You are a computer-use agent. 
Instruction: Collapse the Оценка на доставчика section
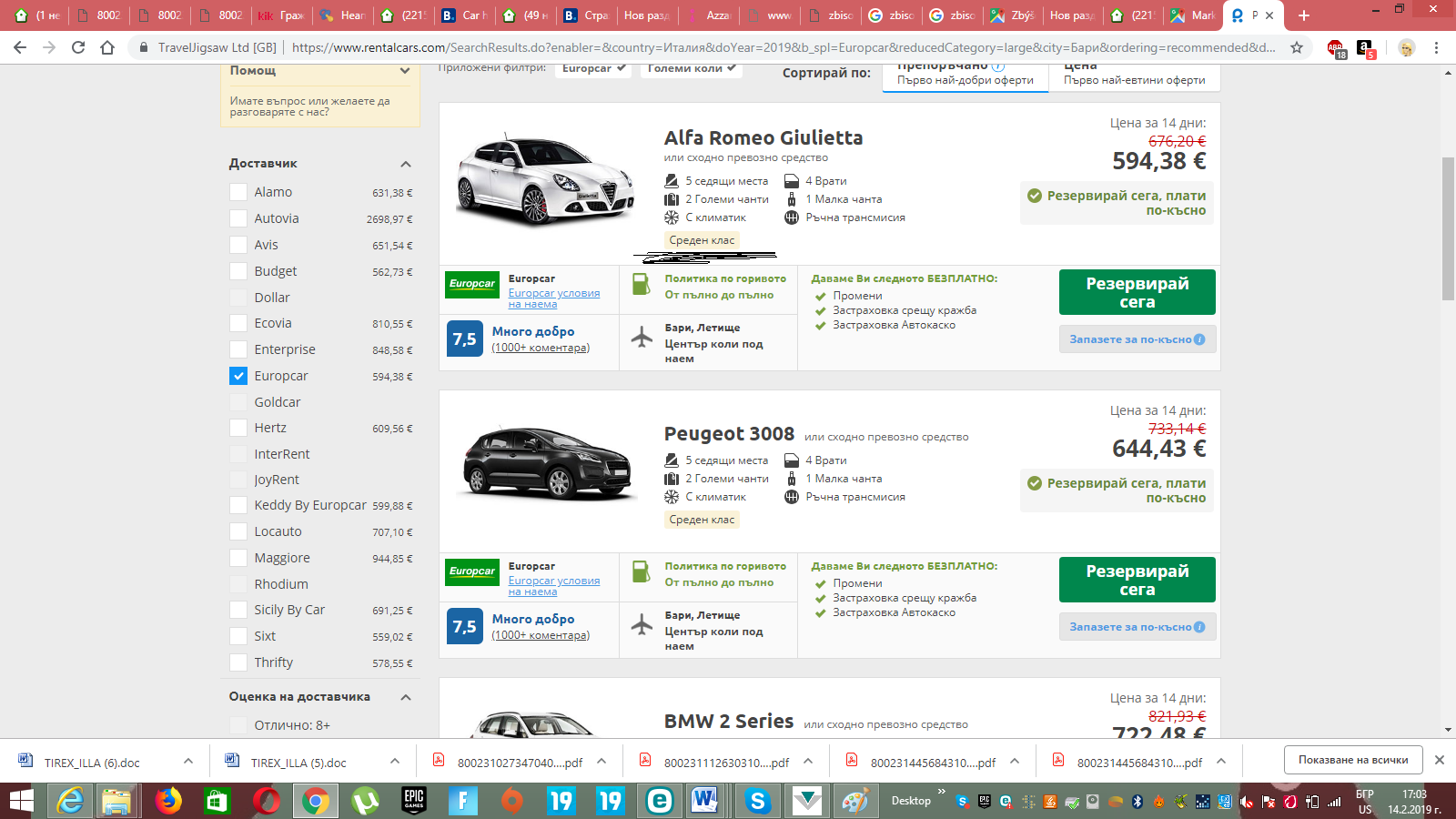(x=406, y=697)
